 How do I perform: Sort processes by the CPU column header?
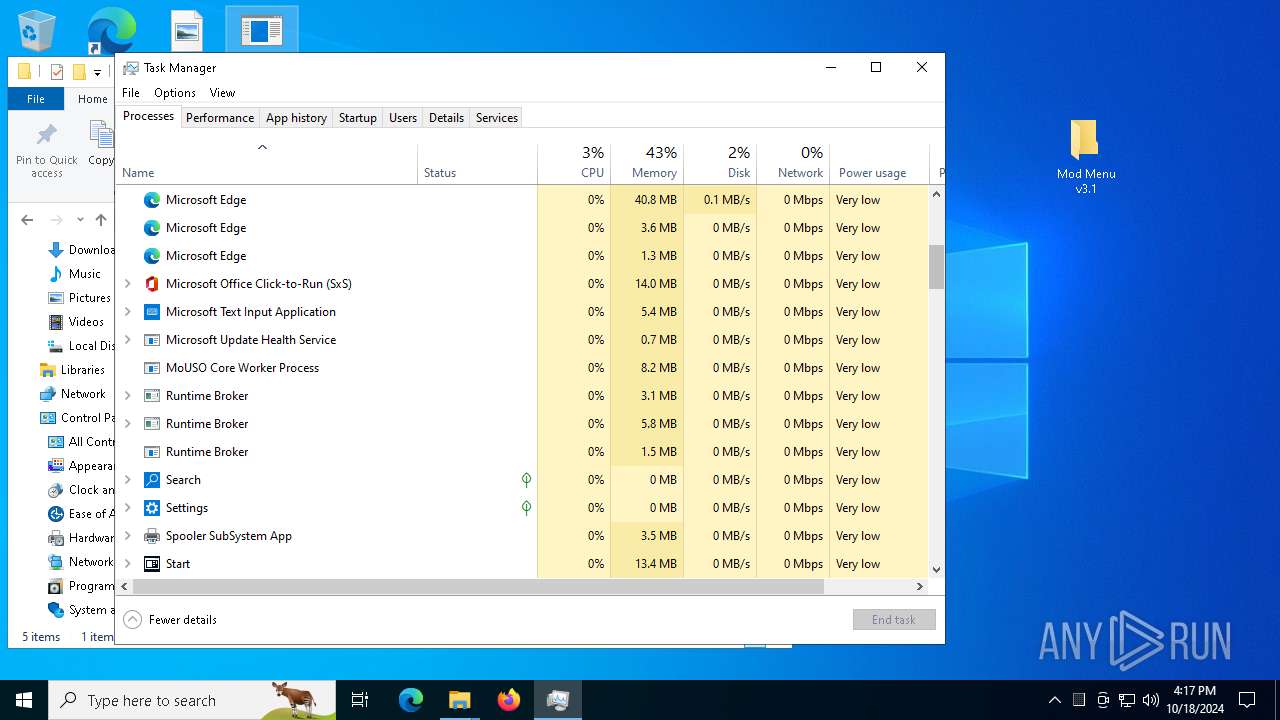pyautogui.click(x=574, y=164)
